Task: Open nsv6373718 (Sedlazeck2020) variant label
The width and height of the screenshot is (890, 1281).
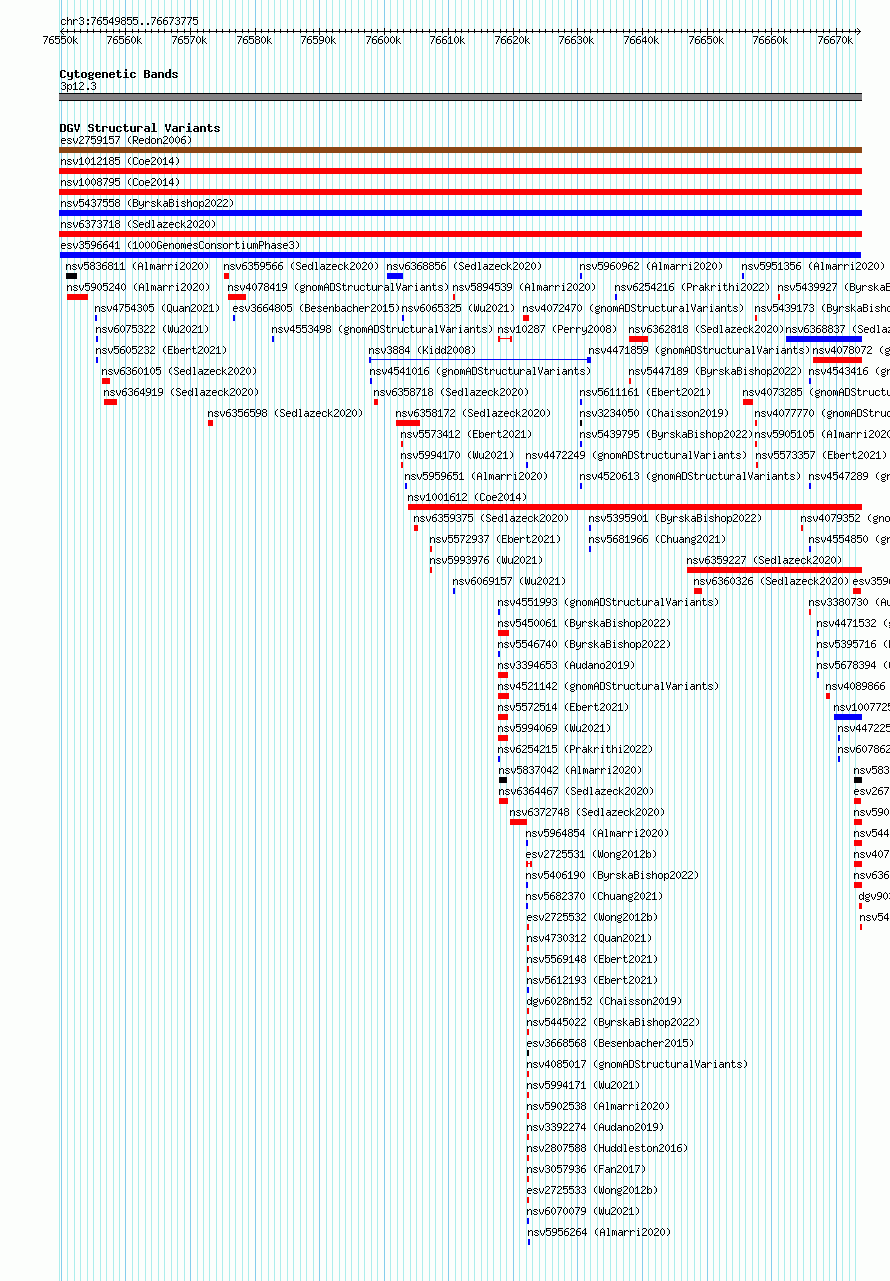Action: 138,224
